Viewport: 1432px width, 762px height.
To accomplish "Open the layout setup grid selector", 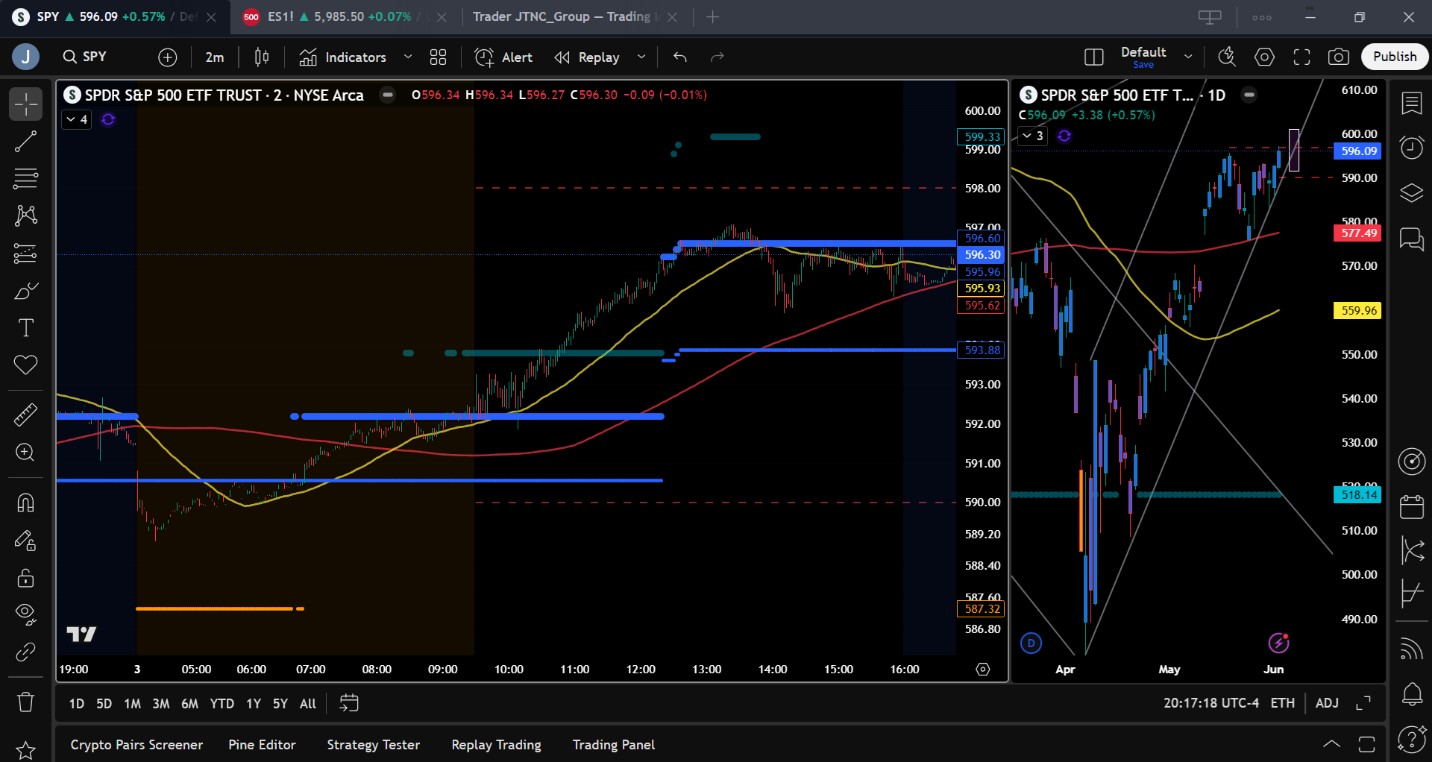I will [1094, 57].
